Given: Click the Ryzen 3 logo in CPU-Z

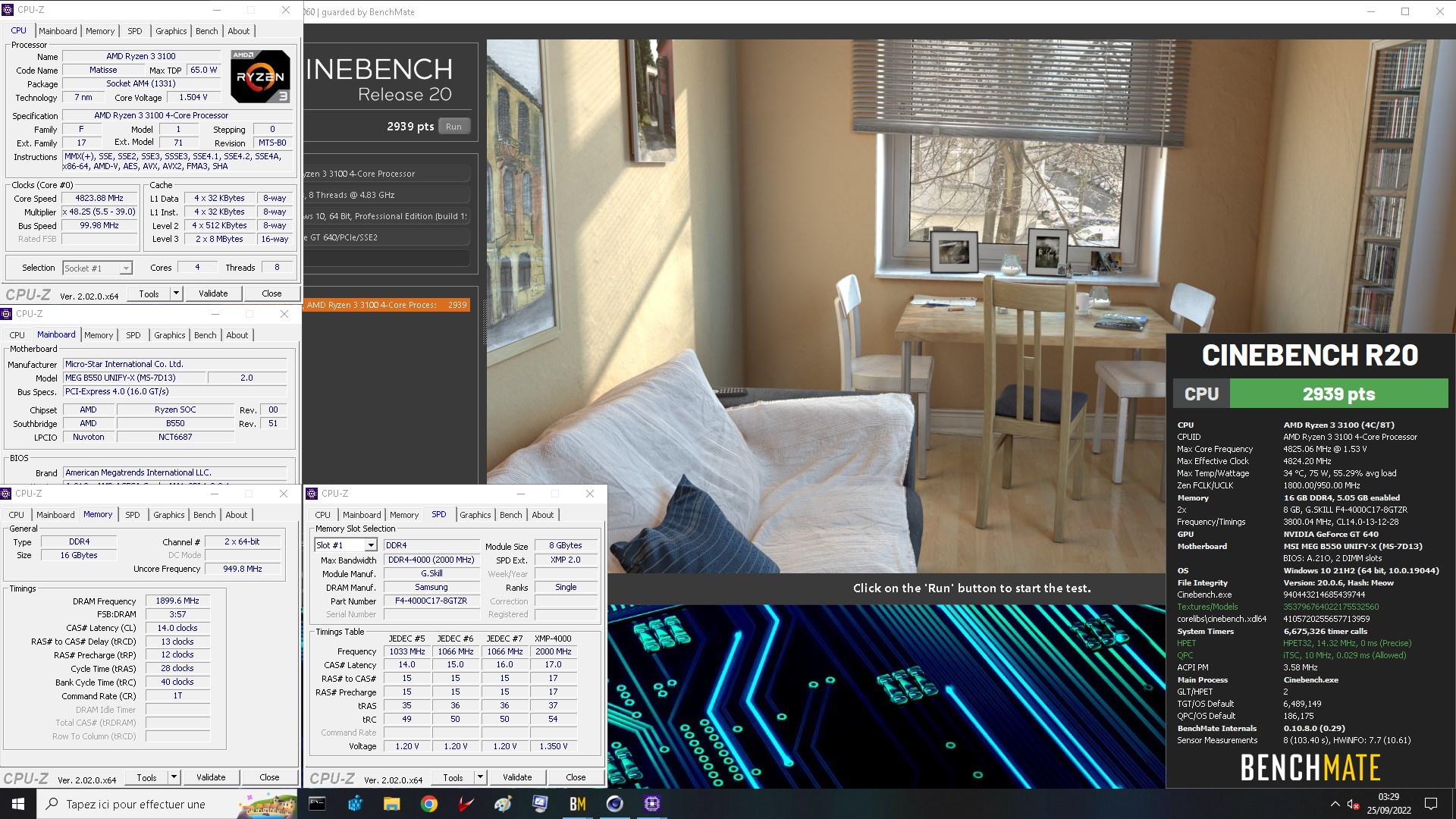Looking at the screenshot, I should pyautogui.click(x=260, y=77).
